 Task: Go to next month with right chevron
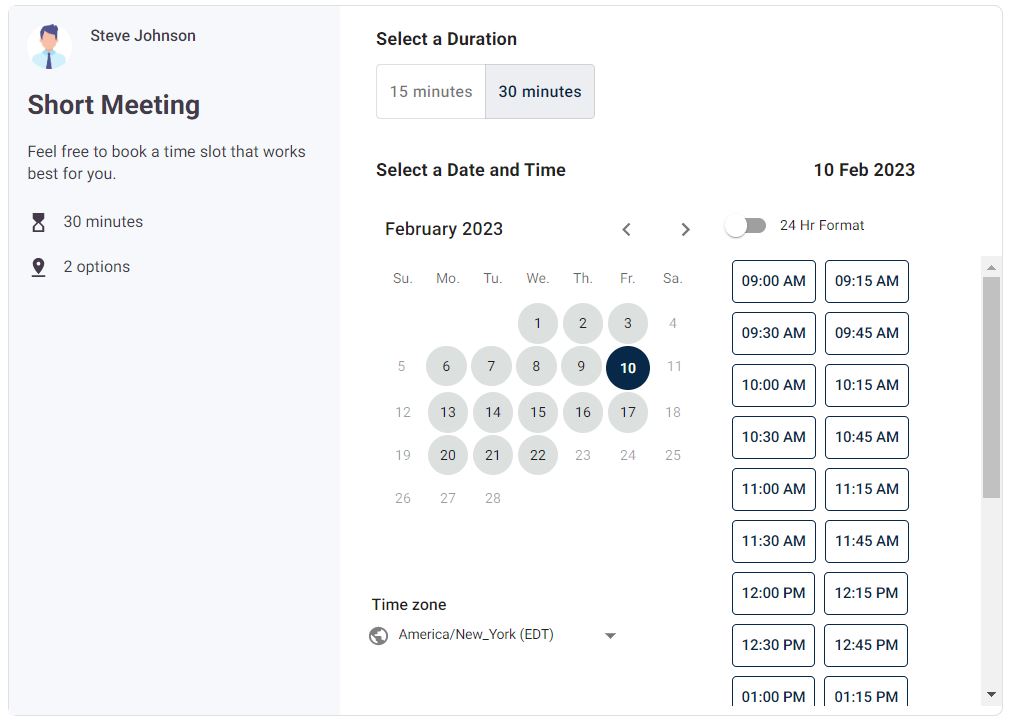pyautogui.click(x=685, y=229)
